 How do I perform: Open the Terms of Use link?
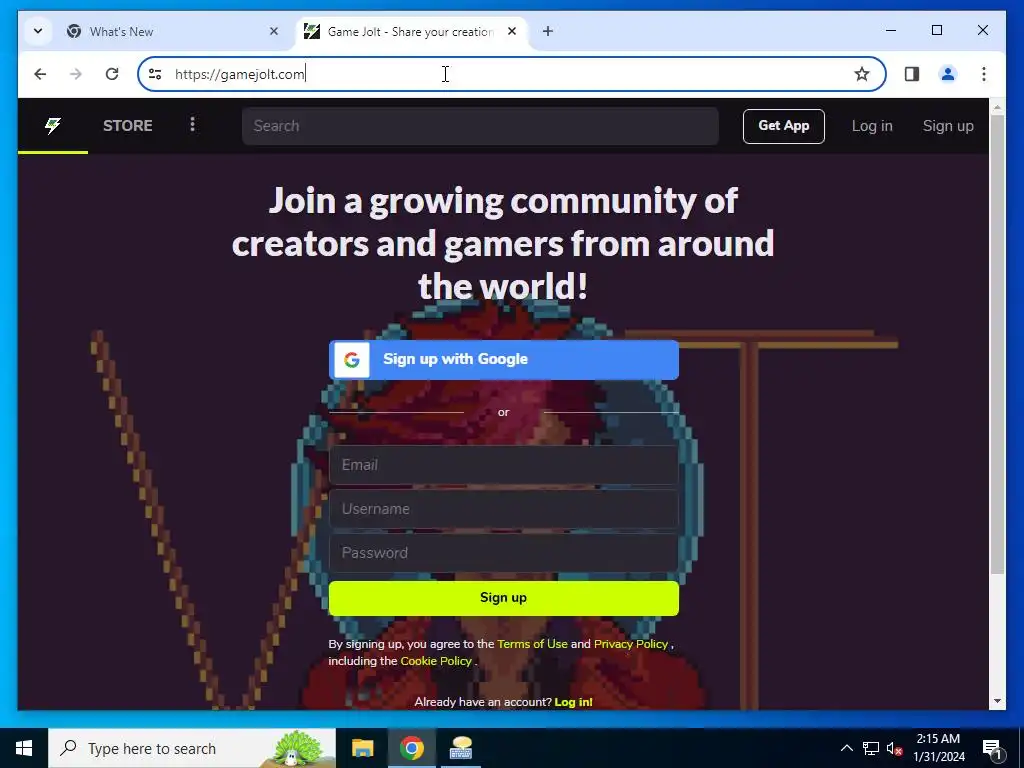pos(532,644)
